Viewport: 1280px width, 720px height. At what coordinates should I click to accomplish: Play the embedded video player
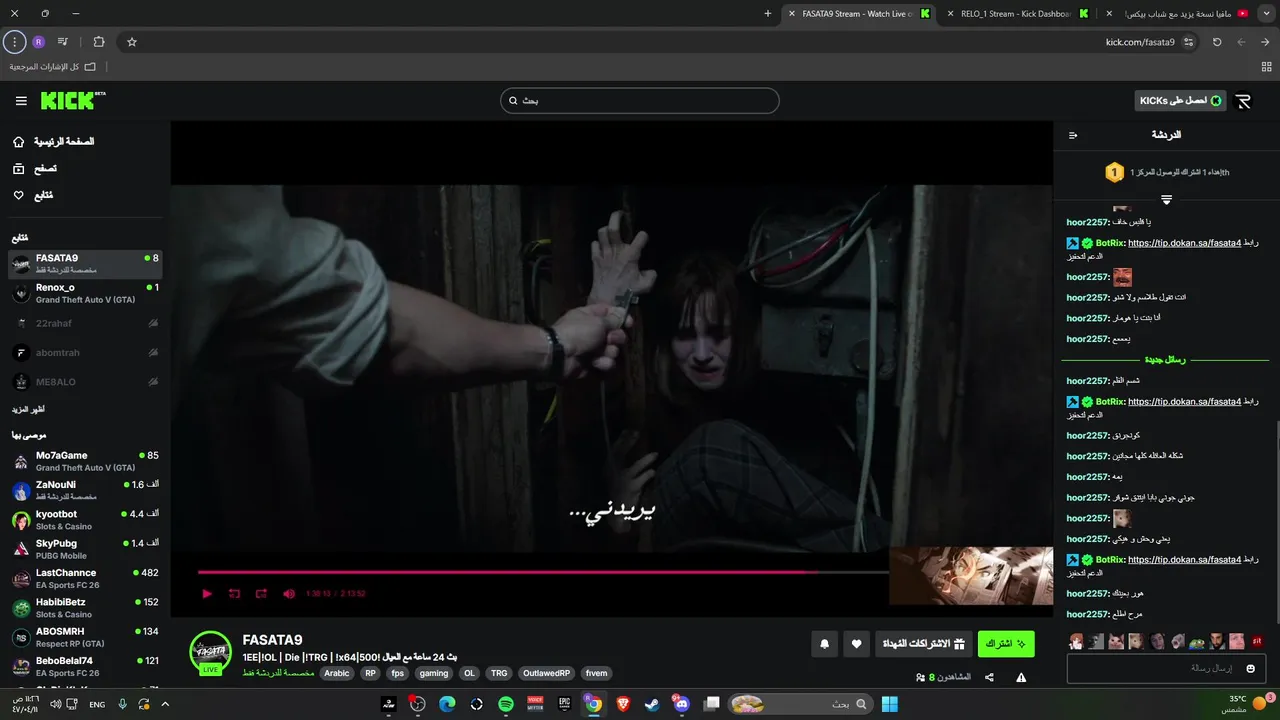pos(207,593)
